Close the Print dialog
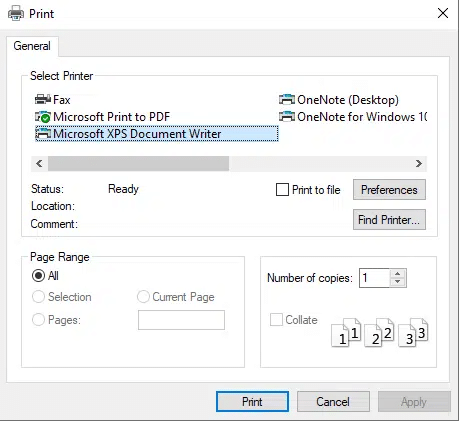Image resolution: width=459 pixels, height=421 pixels. [443, 14]
